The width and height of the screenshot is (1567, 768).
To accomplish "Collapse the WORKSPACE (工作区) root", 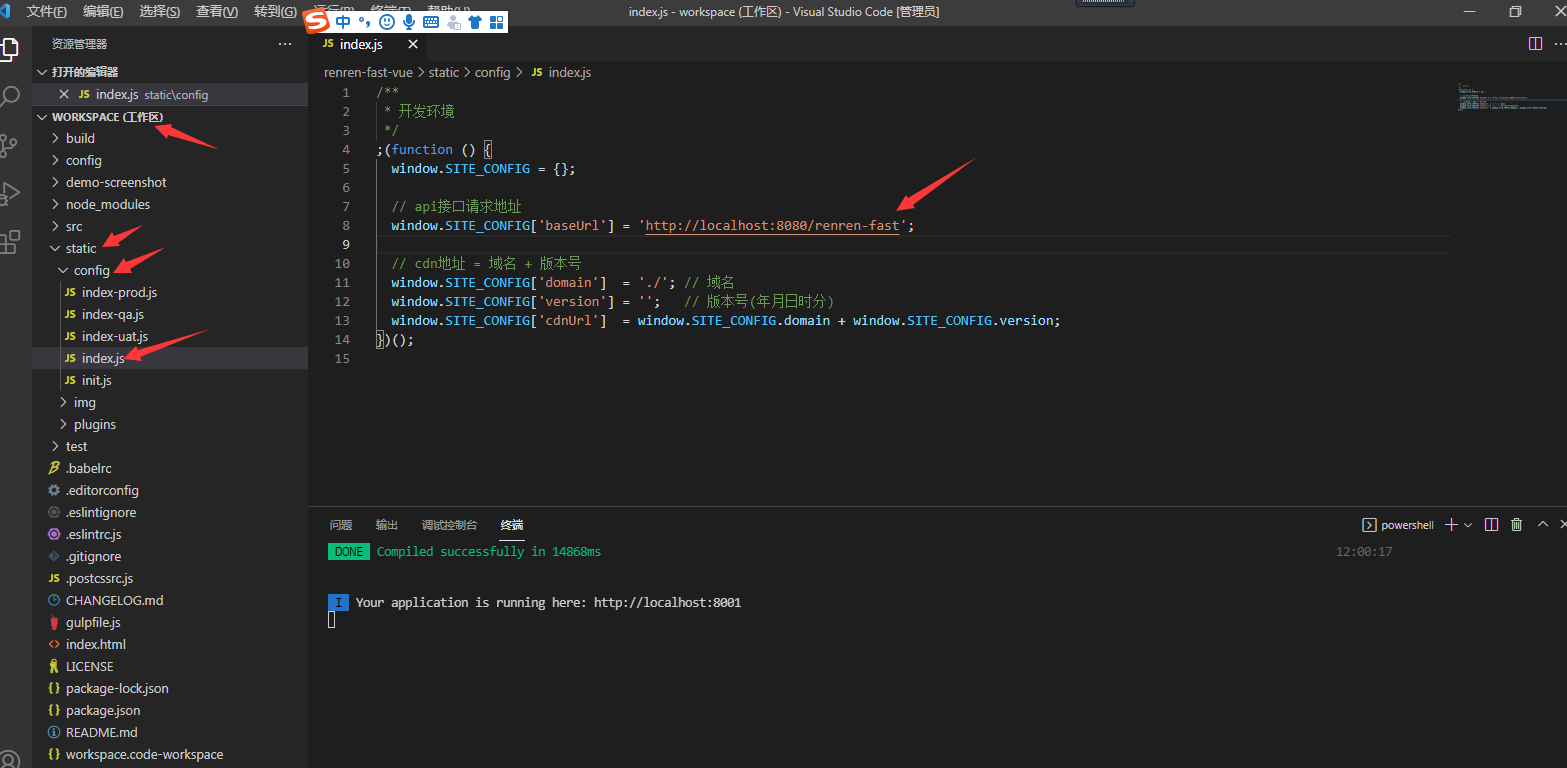I will pos(170,117).
